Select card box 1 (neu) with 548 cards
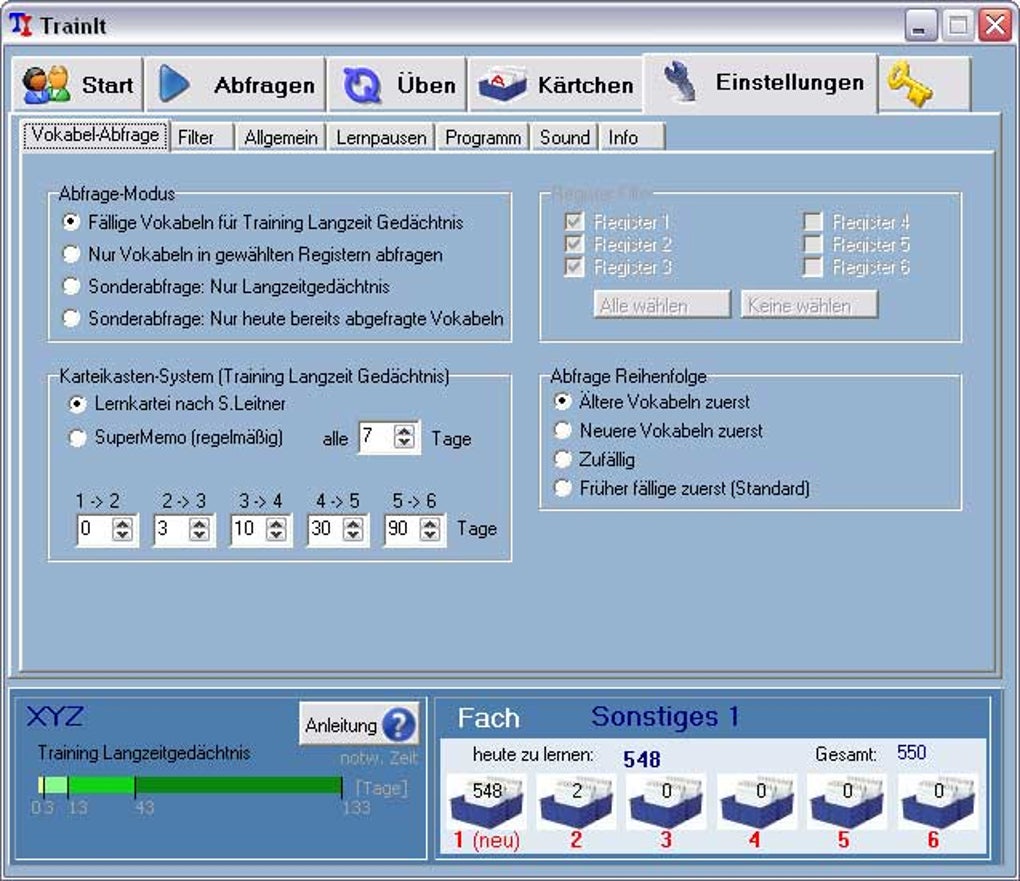 click(x=487, y=802)
